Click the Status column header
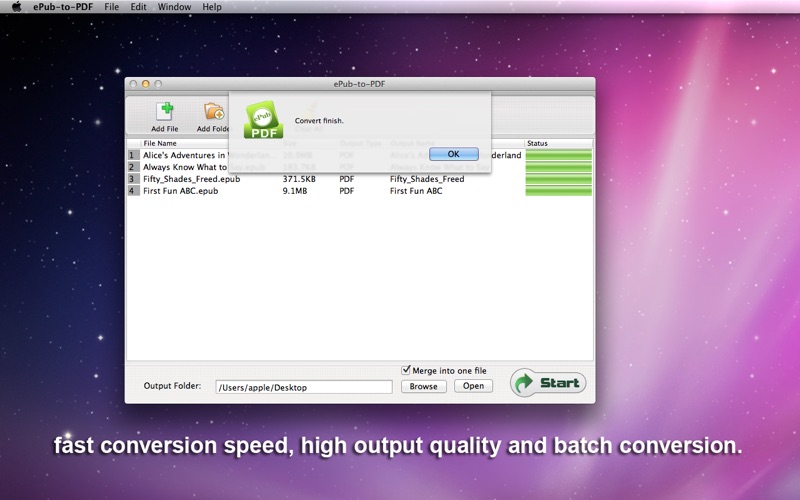Viewport: 800px width, 500px height. point(559,143)
